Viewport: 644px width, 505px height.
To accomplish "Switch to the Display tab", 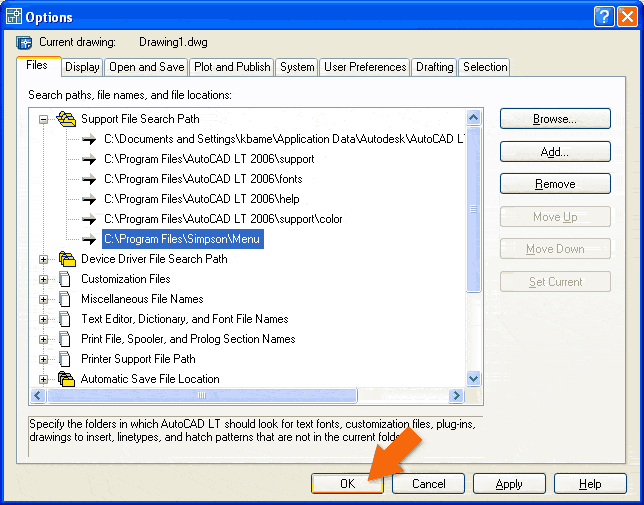I will [82, 67].
